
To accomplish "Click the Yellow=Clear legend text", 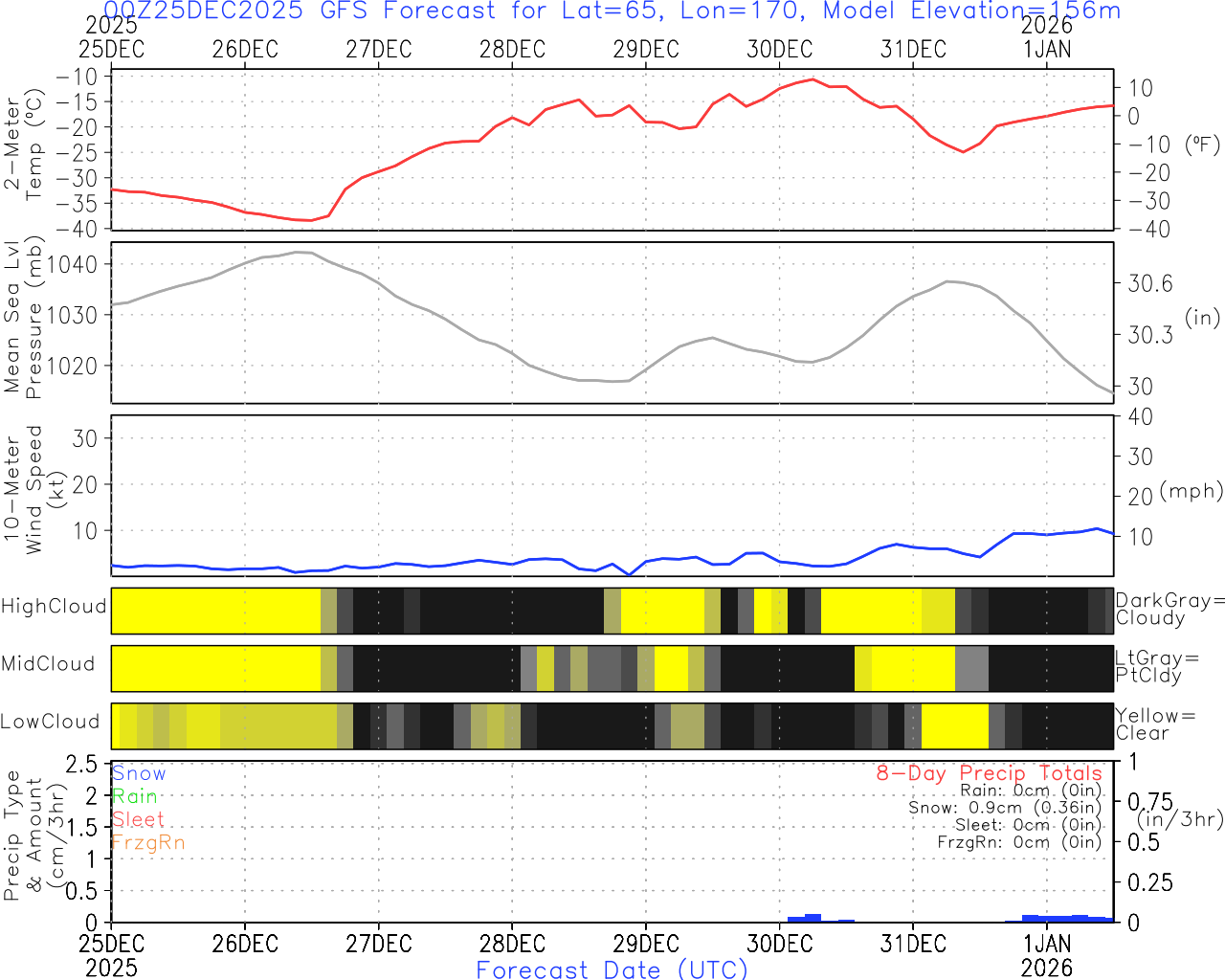I will 1155,724.
